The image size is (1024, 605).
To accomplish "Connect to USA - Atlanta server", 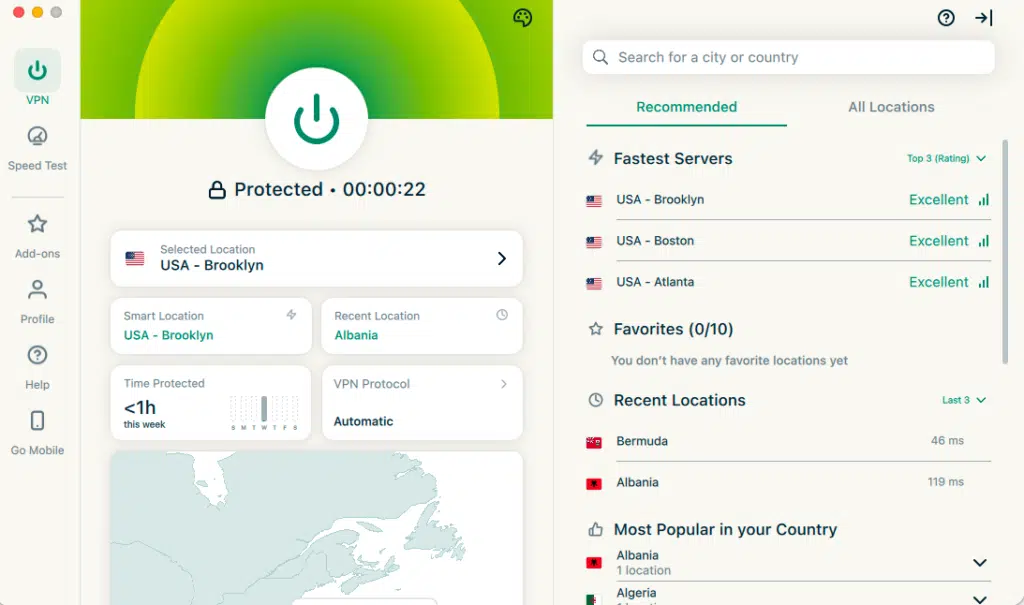I will [x=788, y=282].
